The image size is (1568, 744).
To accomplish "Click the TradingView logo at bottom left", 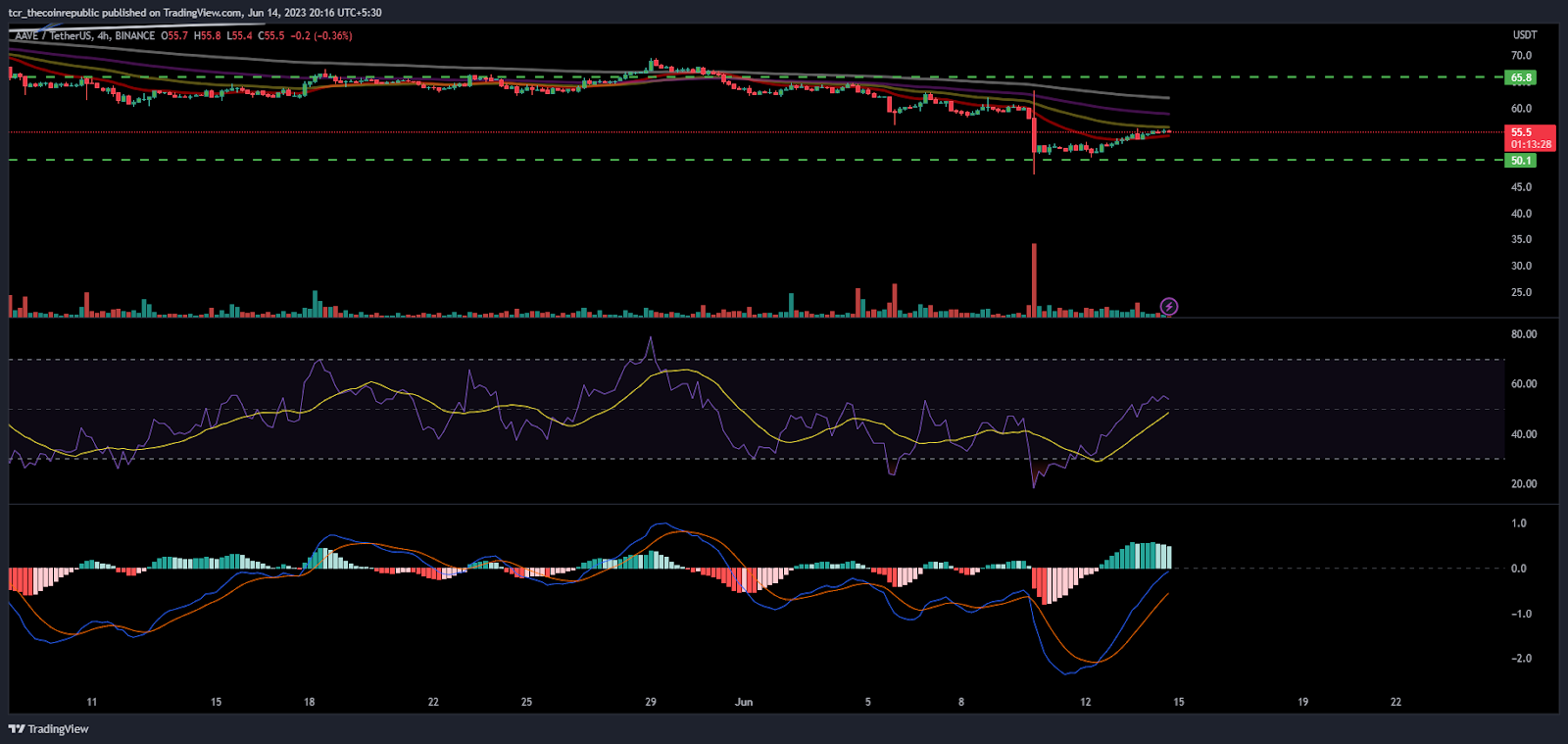I will tap(48, 728).
